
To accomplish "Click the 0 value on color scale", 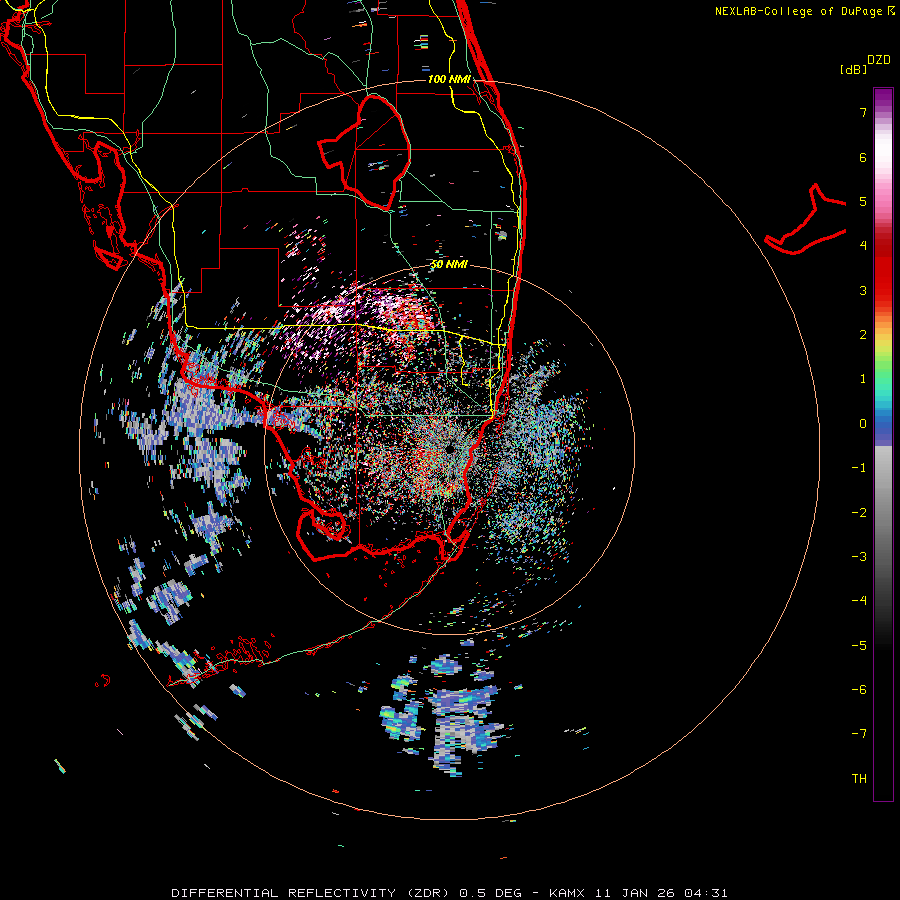I will pyautogui.click(x=863, y=424).
